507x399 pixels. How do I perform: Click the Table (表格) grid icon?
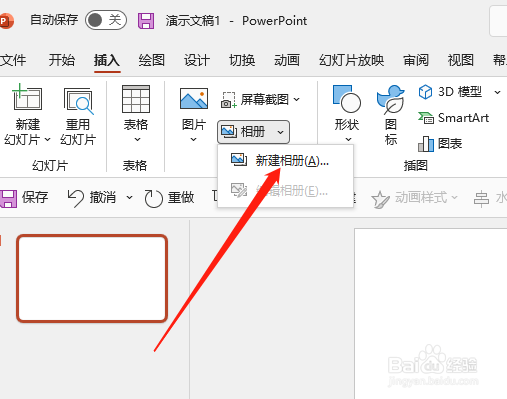[x=136, y=99]
